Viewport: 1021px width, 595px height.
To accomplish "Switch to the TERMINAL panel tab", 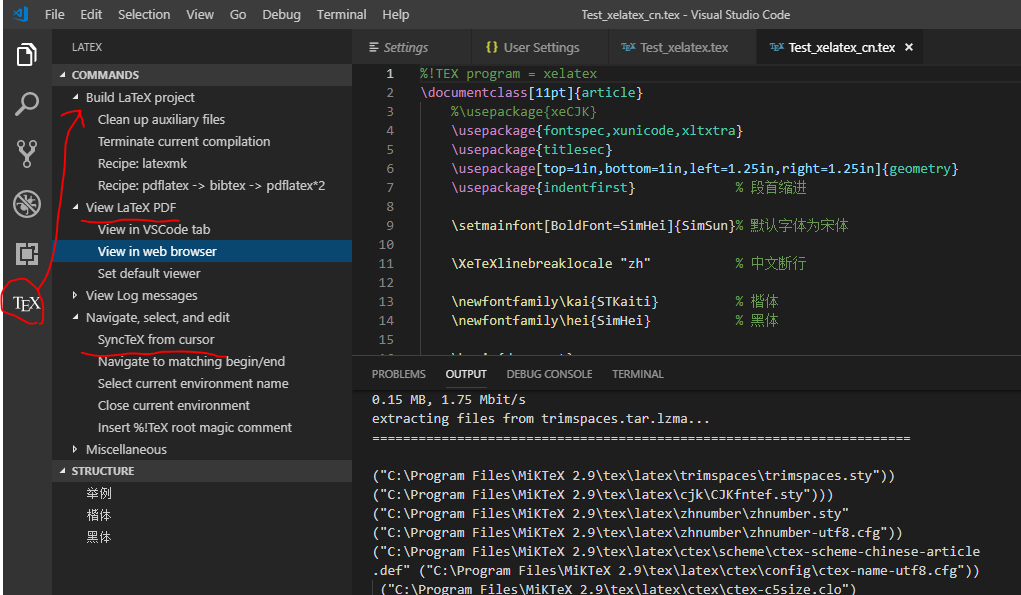I will 637,374.
